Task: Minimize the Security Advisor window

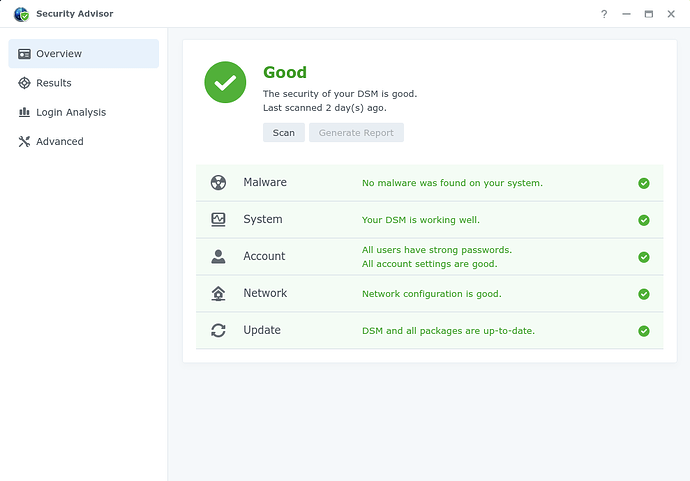Action: (626, 14)
